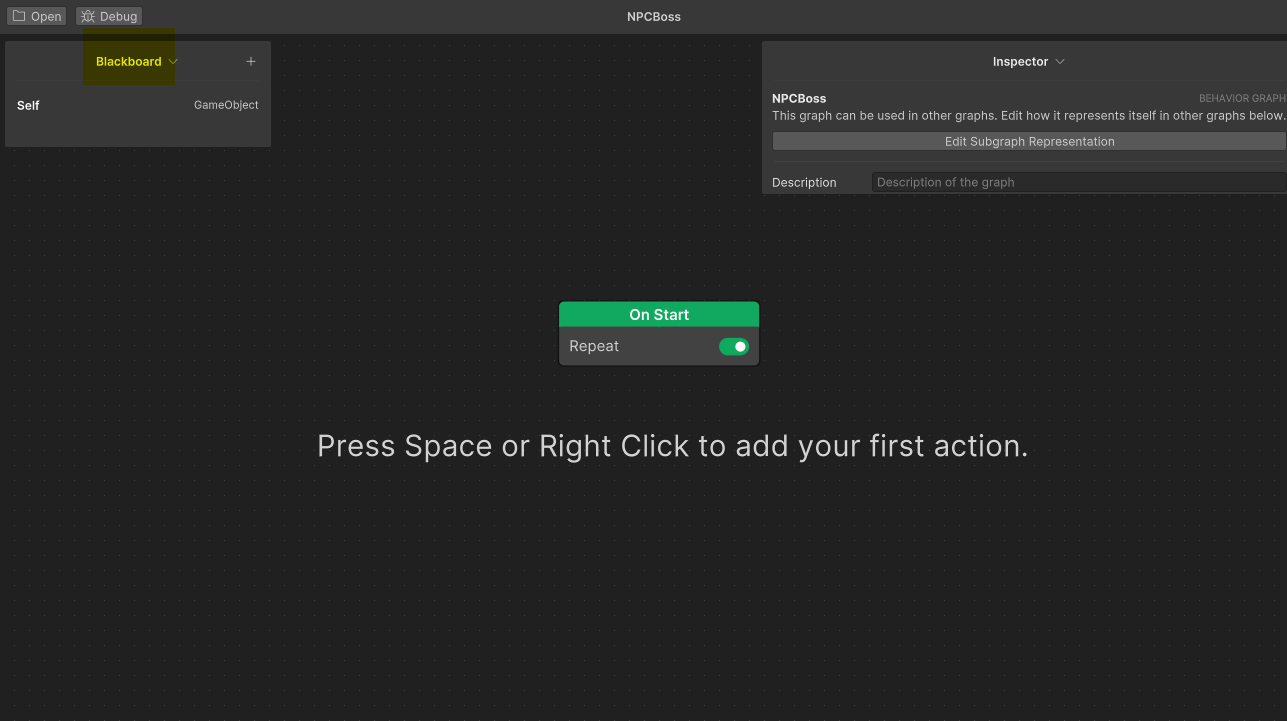The width and height of the screenshot is (1287, 721).
Task: Click the Debug button with bug icon
Action: [109, 16]
